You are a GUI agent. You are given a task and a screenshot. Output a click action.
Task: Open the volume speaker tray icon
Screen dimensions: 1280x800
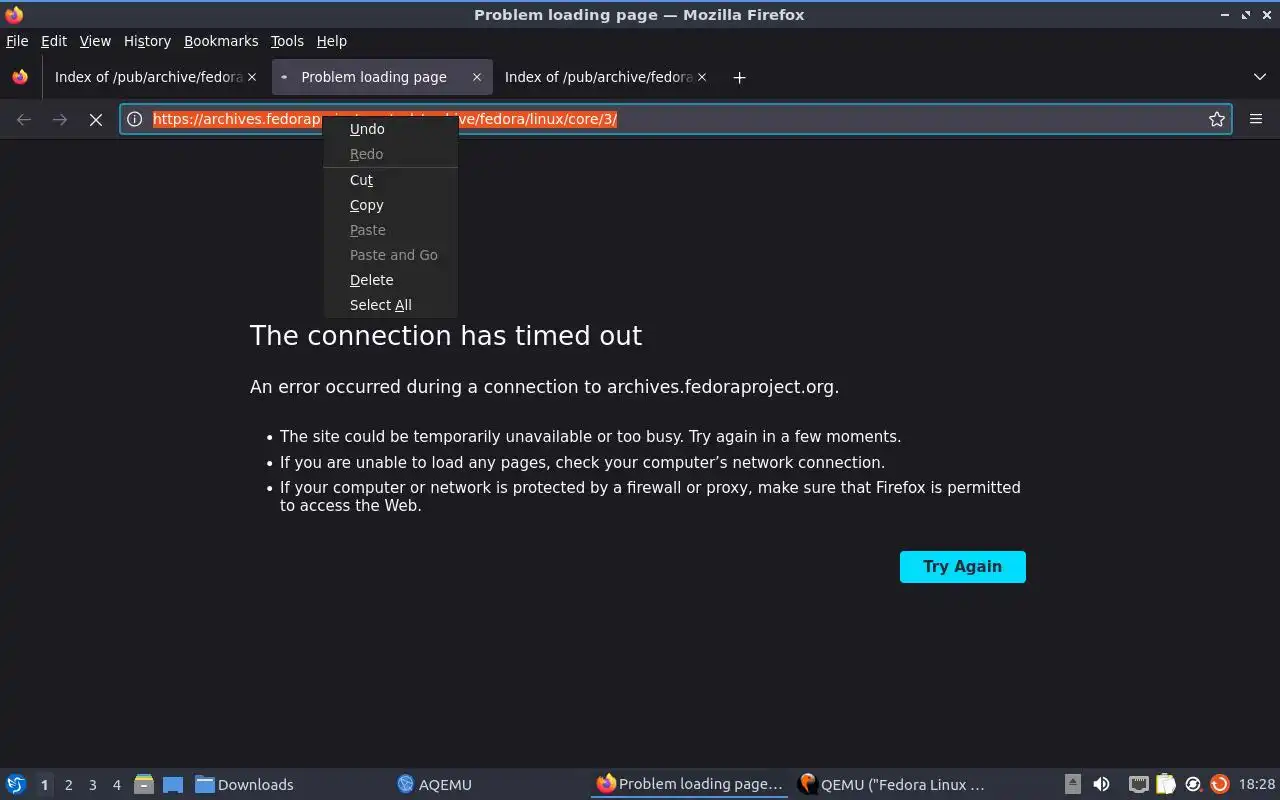point(1101,784)
